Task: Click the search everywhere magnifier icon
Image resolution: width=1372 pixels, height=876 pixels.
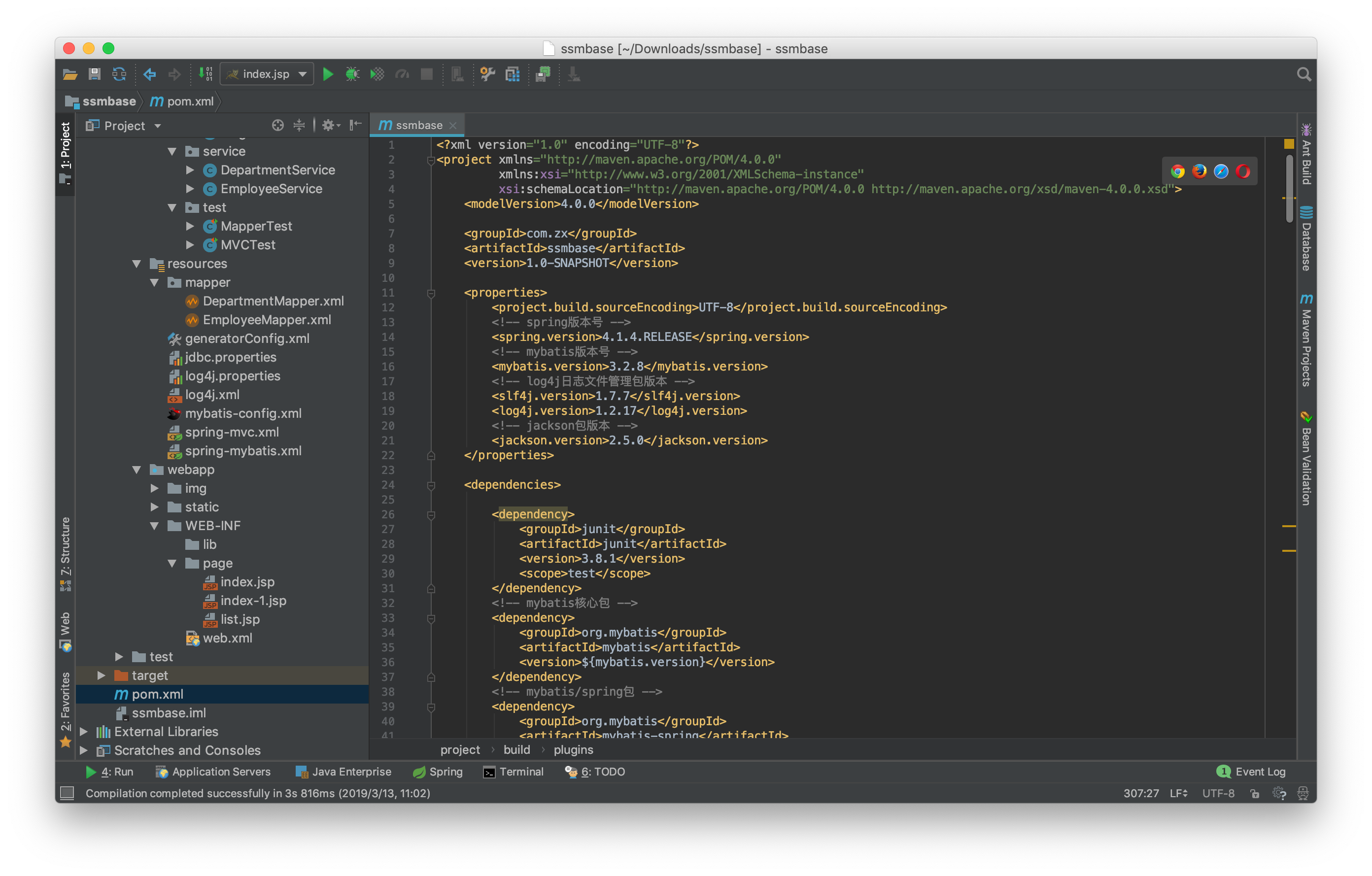Action: pos(1303,74)
